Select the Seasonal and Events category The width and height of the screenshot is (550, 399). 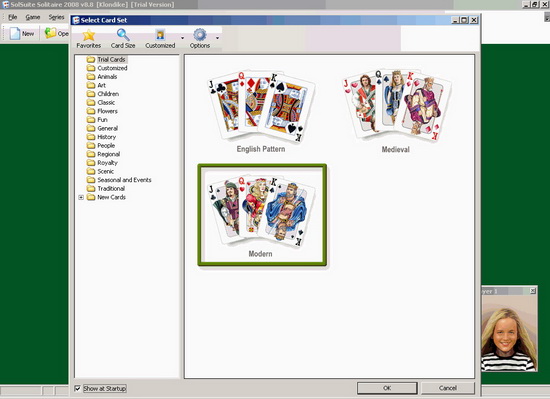point(124,180)
